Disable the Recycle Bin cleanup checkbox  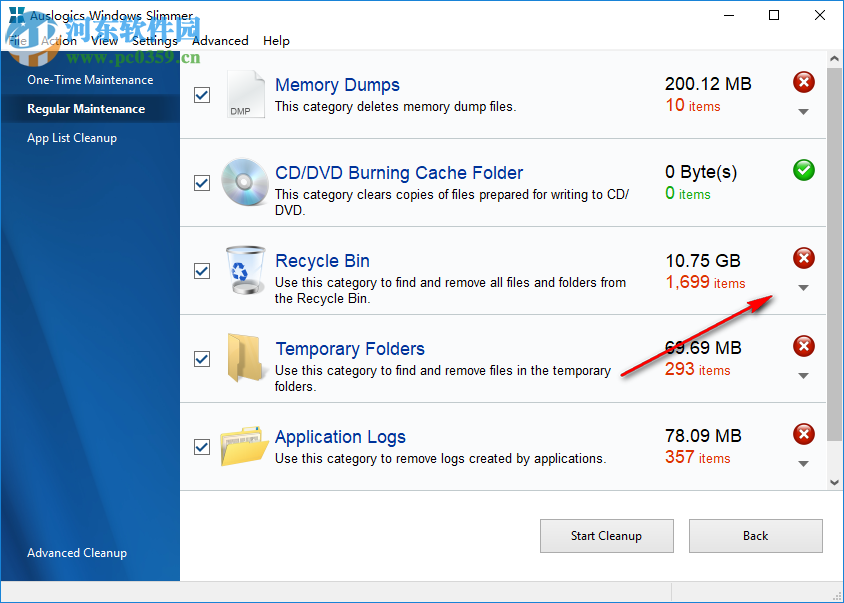coord(201,271)
